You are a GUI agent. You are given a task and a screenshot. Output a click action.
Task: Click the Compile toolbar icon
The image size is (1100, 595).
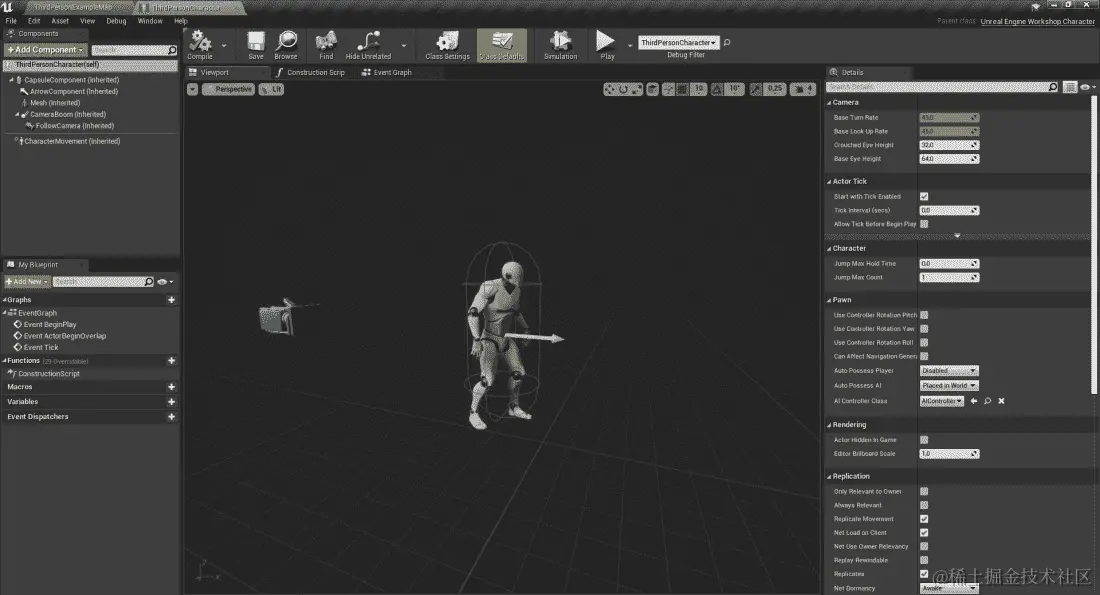coord(200,46)
